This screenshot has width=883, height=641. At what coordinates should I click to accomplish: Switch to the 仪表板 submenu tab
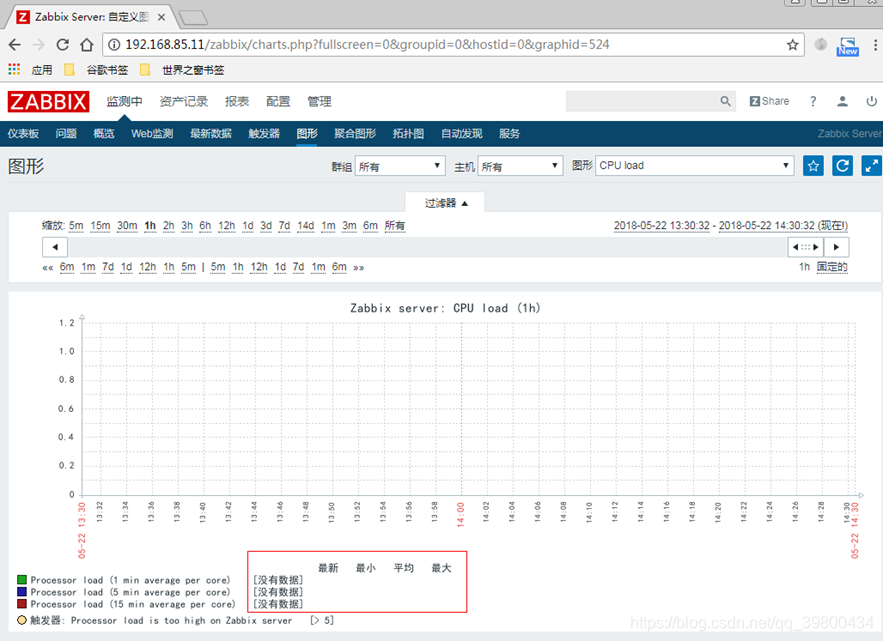click(23, 133)
